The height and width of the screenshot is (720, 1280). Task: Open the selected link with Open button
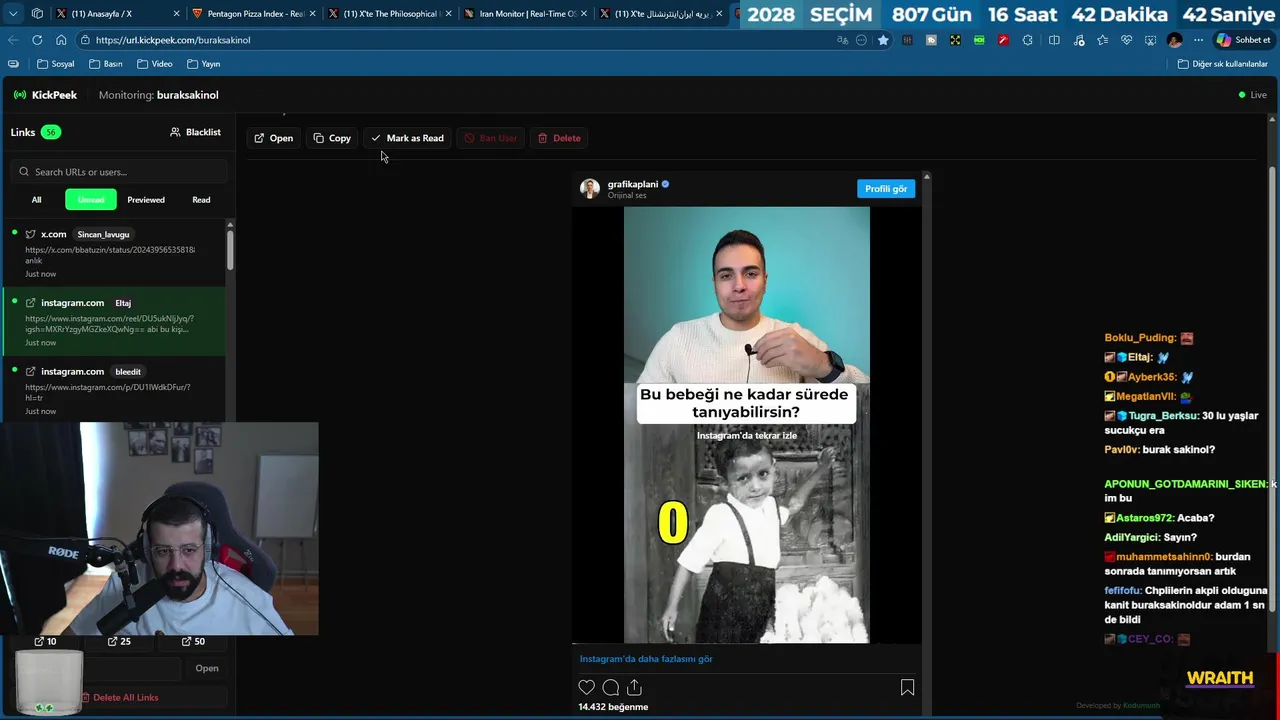click(x=273, y=138)
